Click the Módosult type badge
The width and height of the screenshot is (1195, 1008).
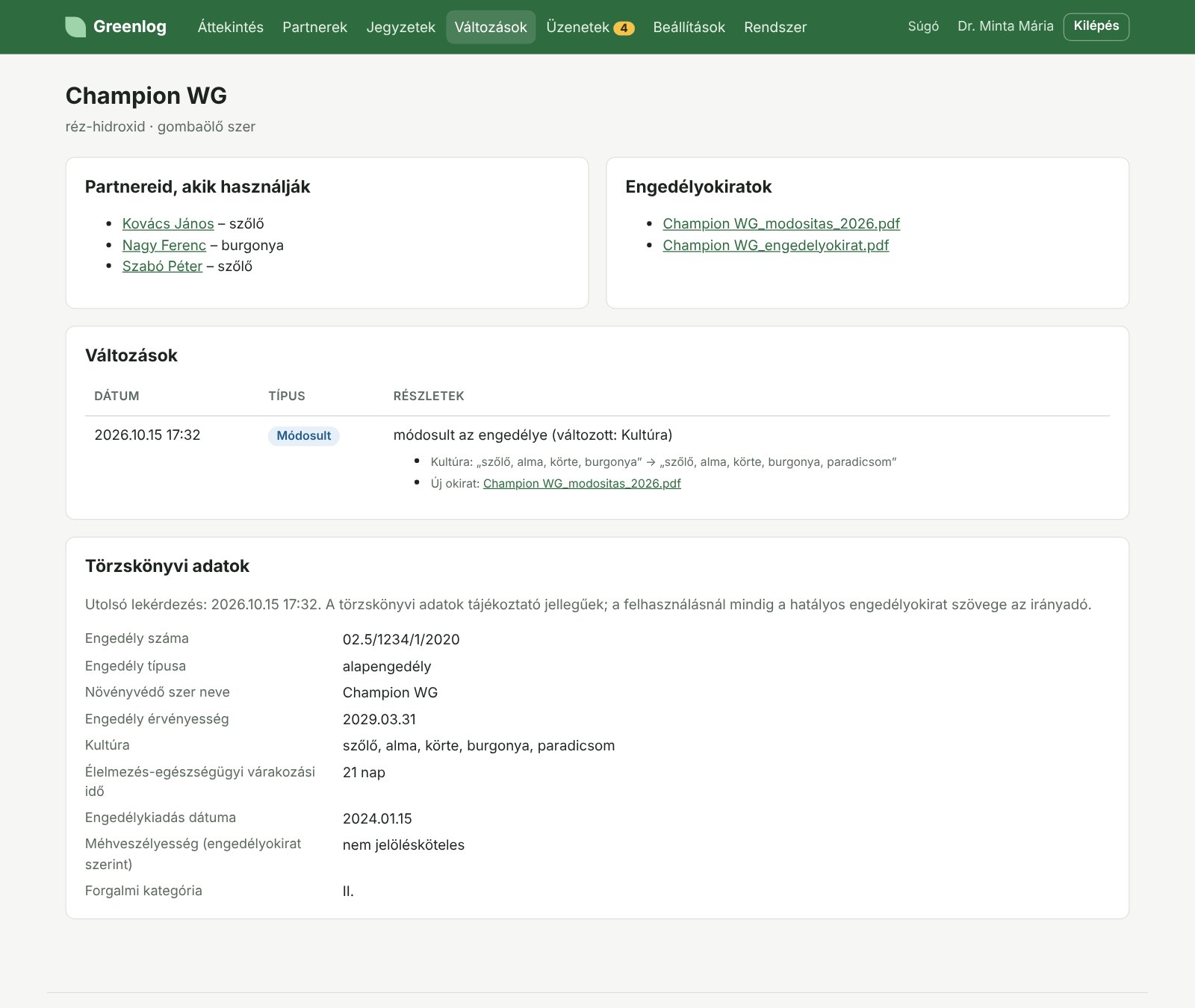(303, 436)
